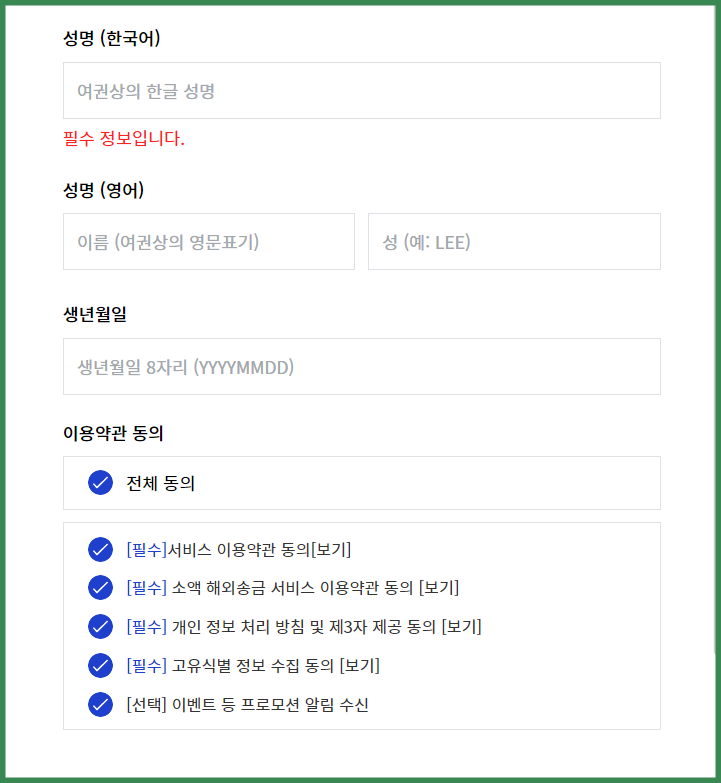
Task: Open 개인 정보 처리 방침 [보기] link
Action: coord(461,626)
